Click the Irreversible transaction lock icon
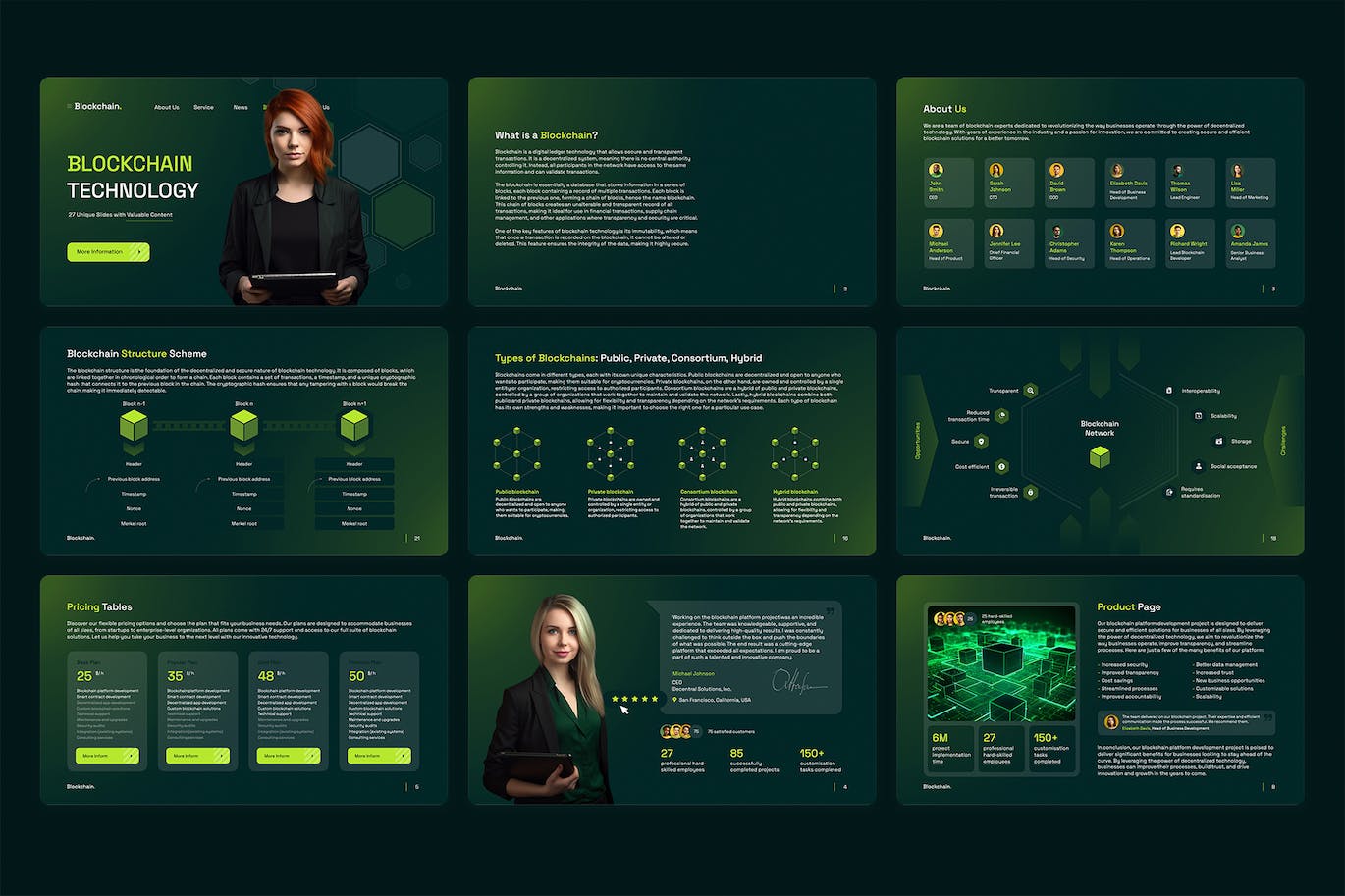The height and width of the screenshot is (896, 1345). 1030,493
